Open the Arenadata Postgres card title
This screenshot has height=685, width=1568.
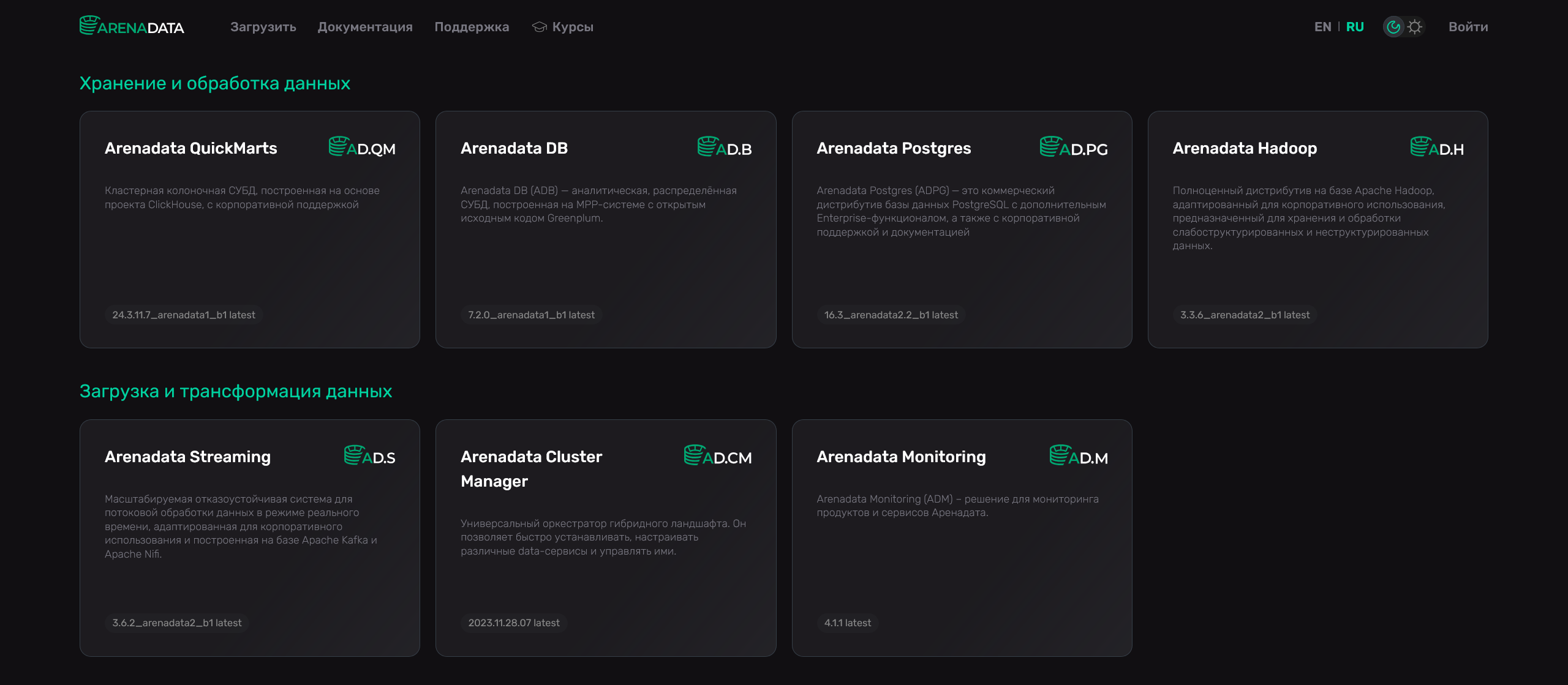(894, 148)
